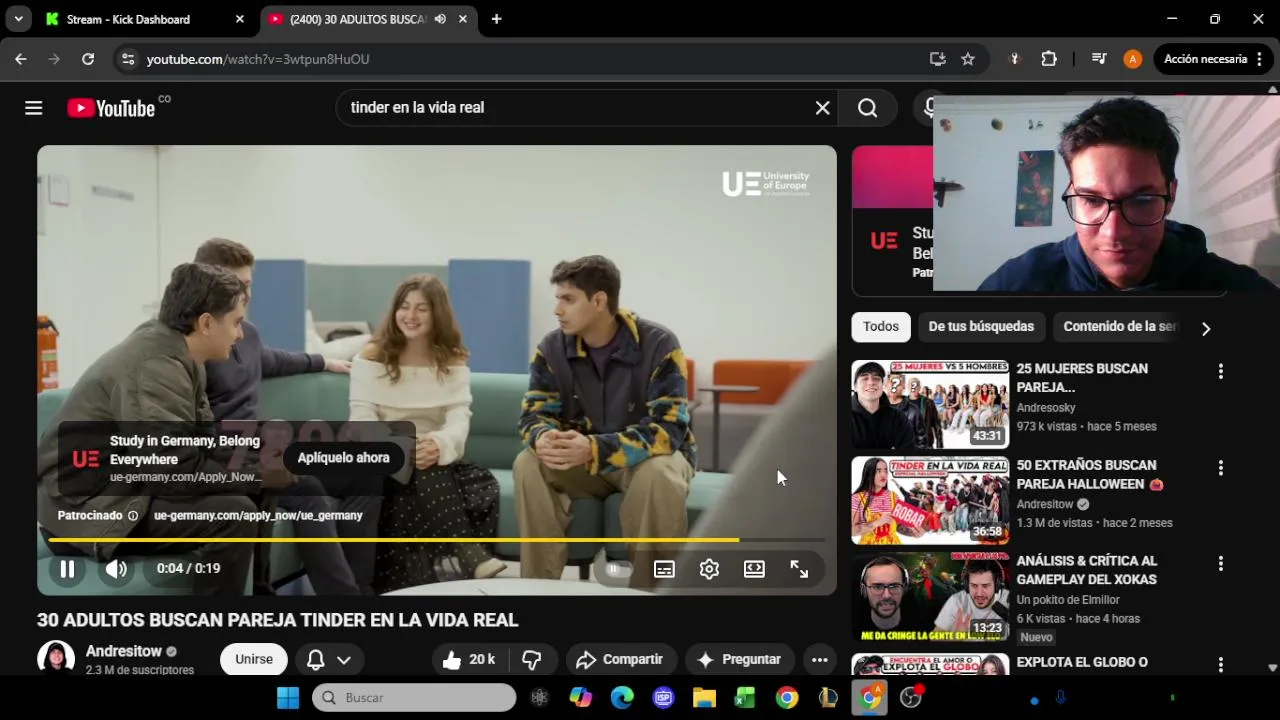1280x720 pixels.
Task: Expand the notification bell dropdown
Action: [329, 660]
